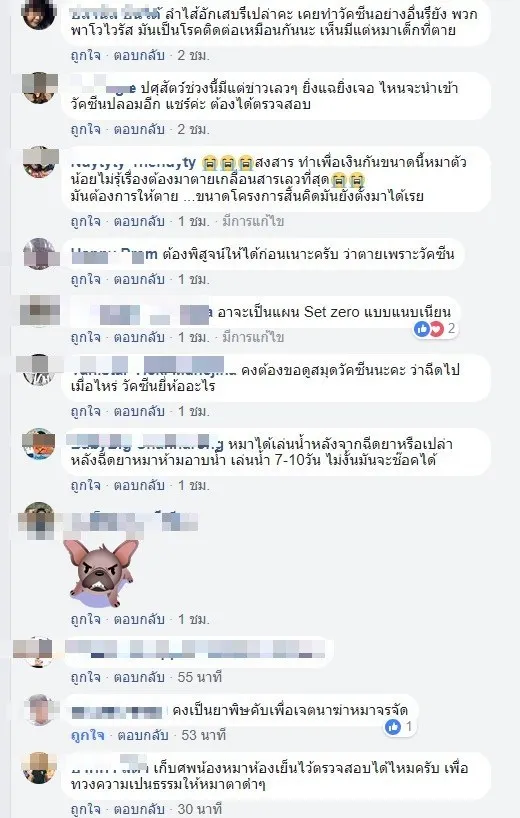
Task: Open top commenter's profile picture
Action: pos(39,14)
